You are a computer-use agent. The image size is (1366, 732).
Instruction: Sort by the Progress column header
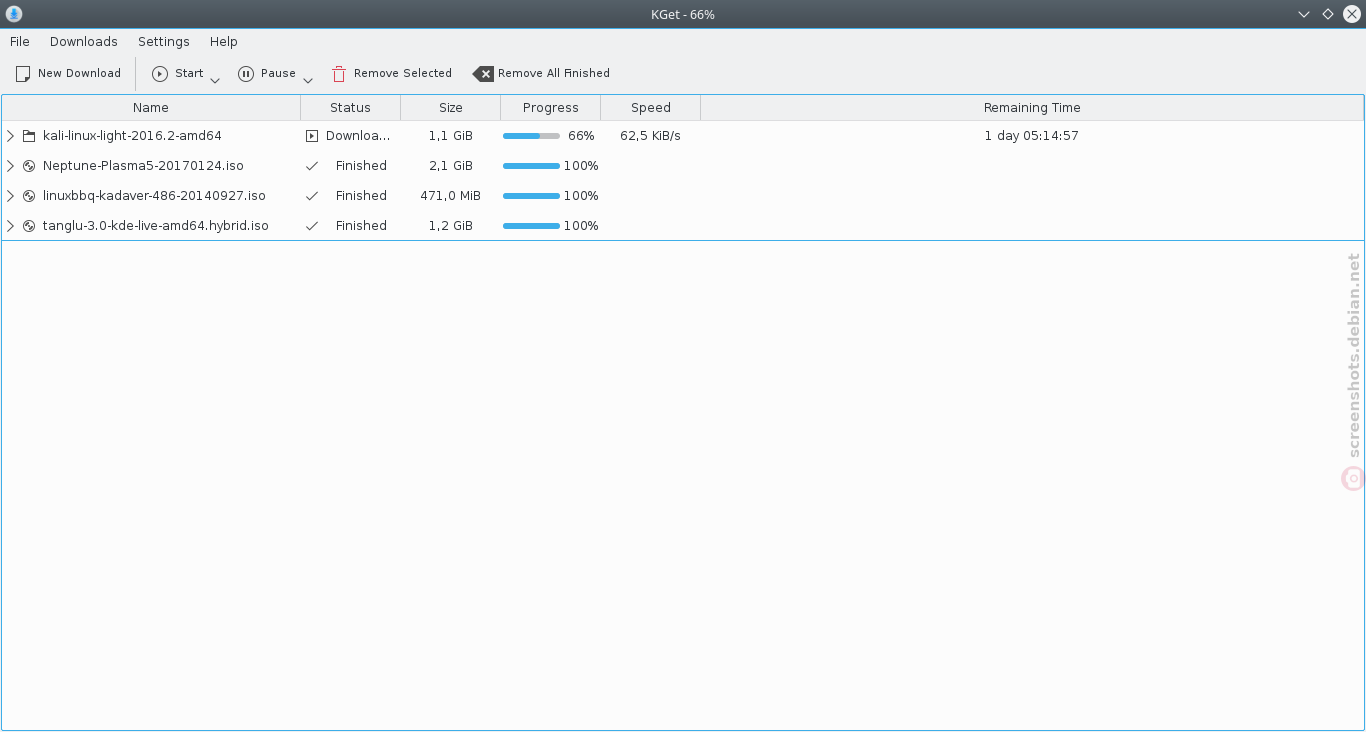click(x=551, y=108)
